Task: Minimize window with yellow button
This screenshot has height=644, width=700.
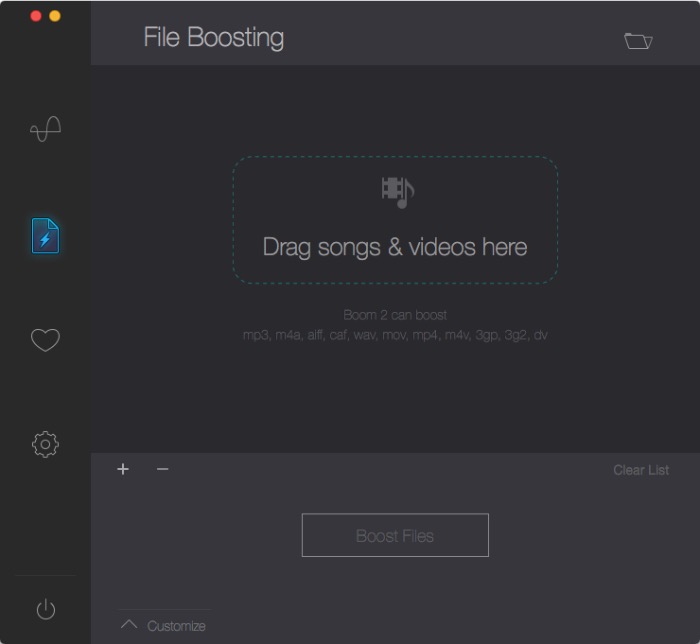Action: pos(55,16)
